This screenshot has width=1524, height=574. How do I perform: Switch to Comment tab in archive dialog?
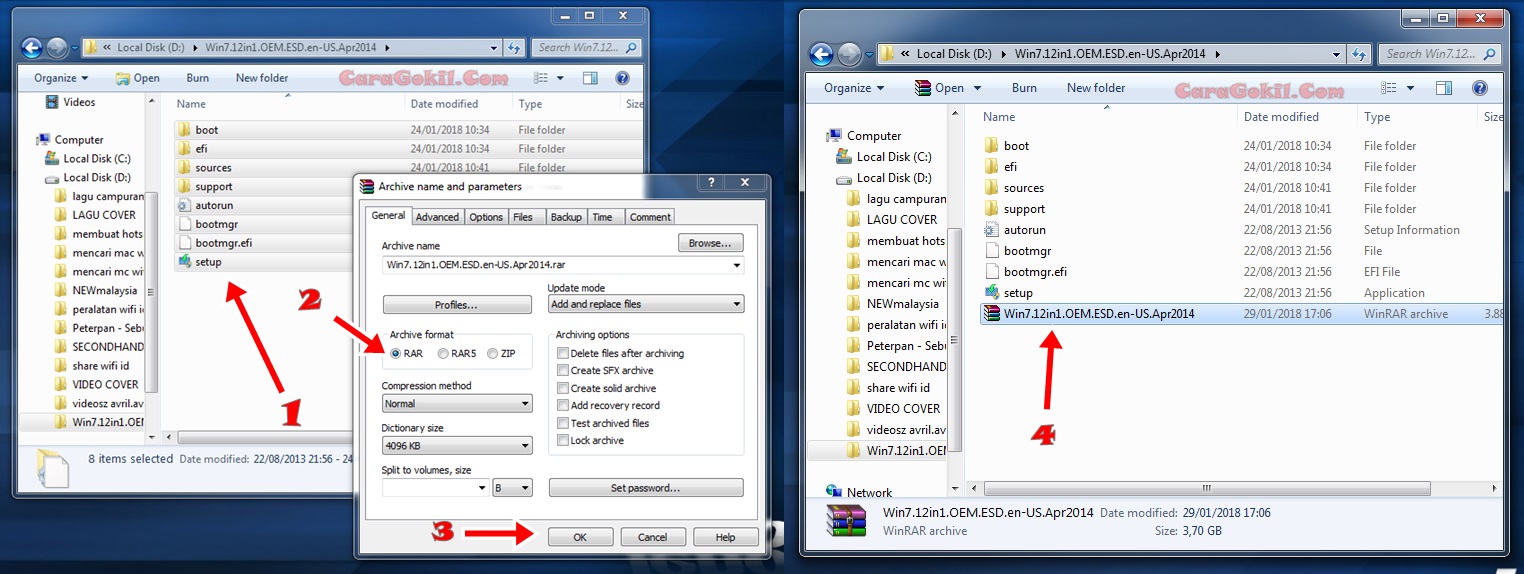point(650,217)
